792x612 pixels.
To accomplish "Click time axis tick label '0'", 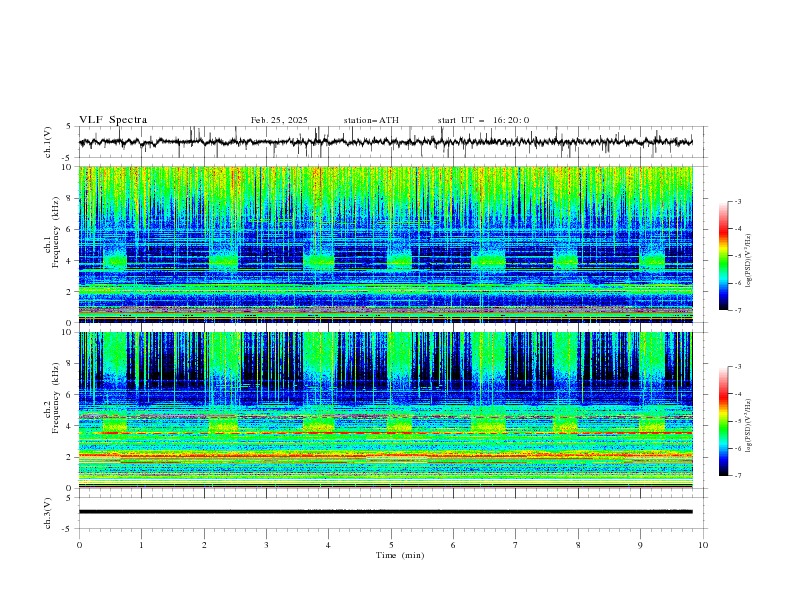I will point(79,545).
